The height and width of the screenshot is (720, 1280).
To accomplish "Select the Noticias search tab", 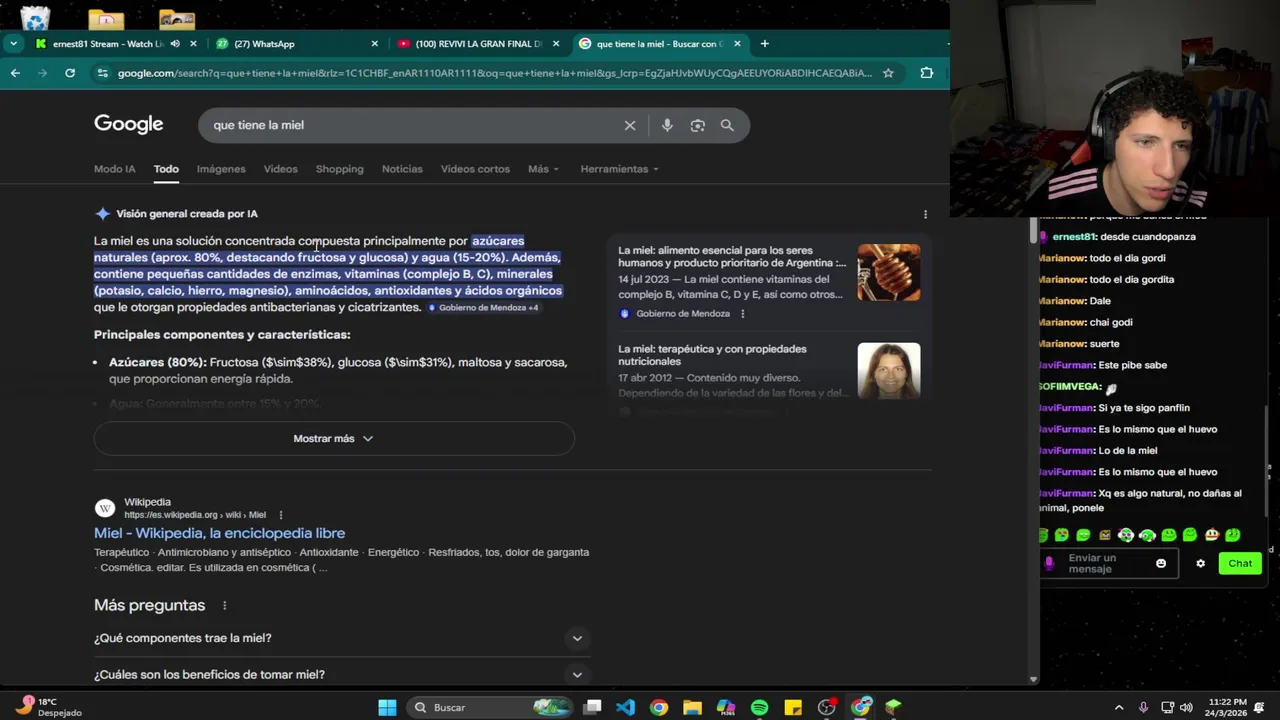I will click(402, 169).
